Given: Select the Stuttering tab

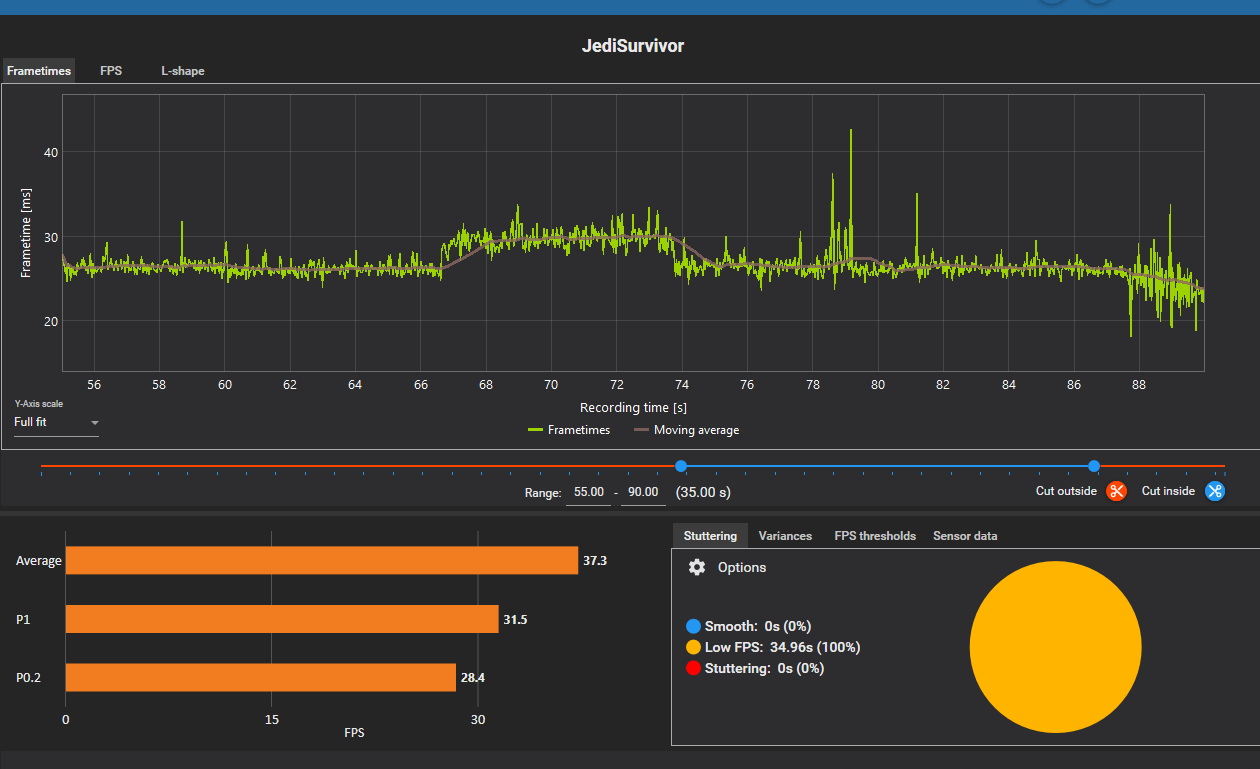Looking at the screenshot, I should coord(710,536).
